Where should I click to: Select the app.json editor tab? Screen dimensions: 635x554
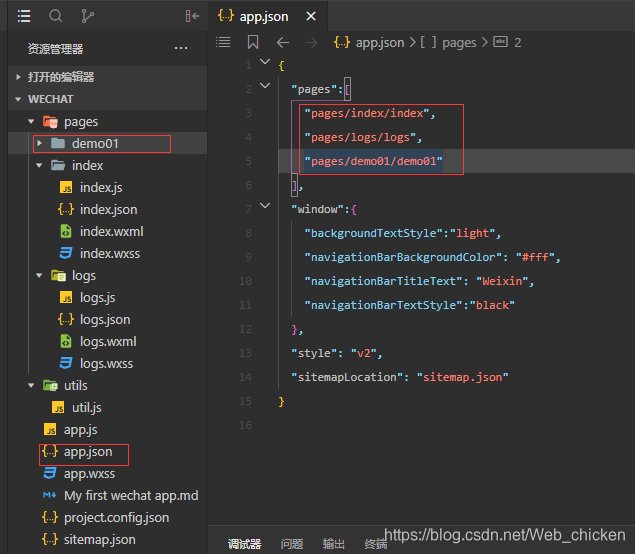pyautogui.click(x=268, y=16)
